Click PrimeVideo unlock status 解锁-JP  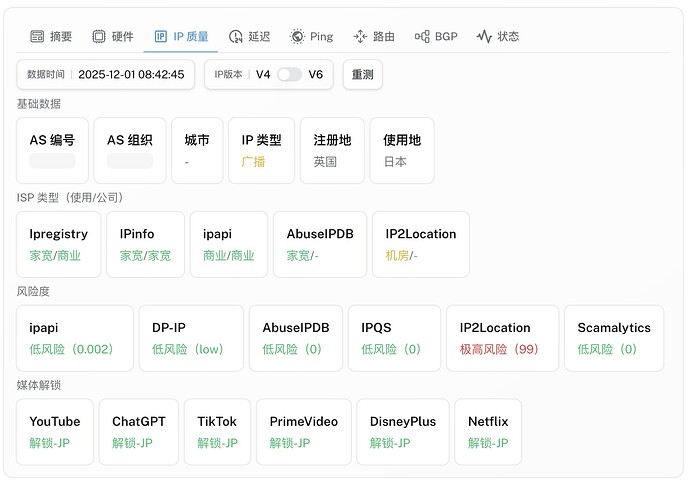pyautogui.click(x=290, y=443)
